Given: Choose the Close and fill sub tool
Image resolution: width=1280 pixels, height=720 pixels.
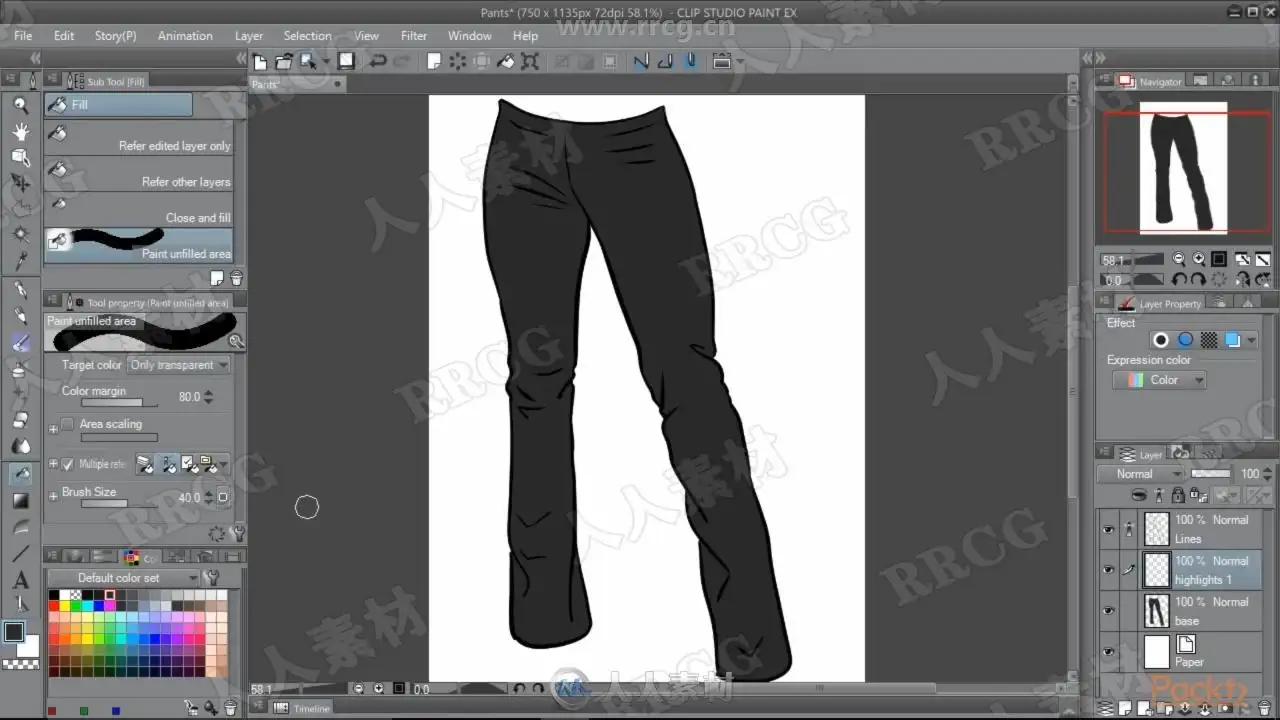Looking at the screenshot, I should pyautogui.click(x=138, y=210).
